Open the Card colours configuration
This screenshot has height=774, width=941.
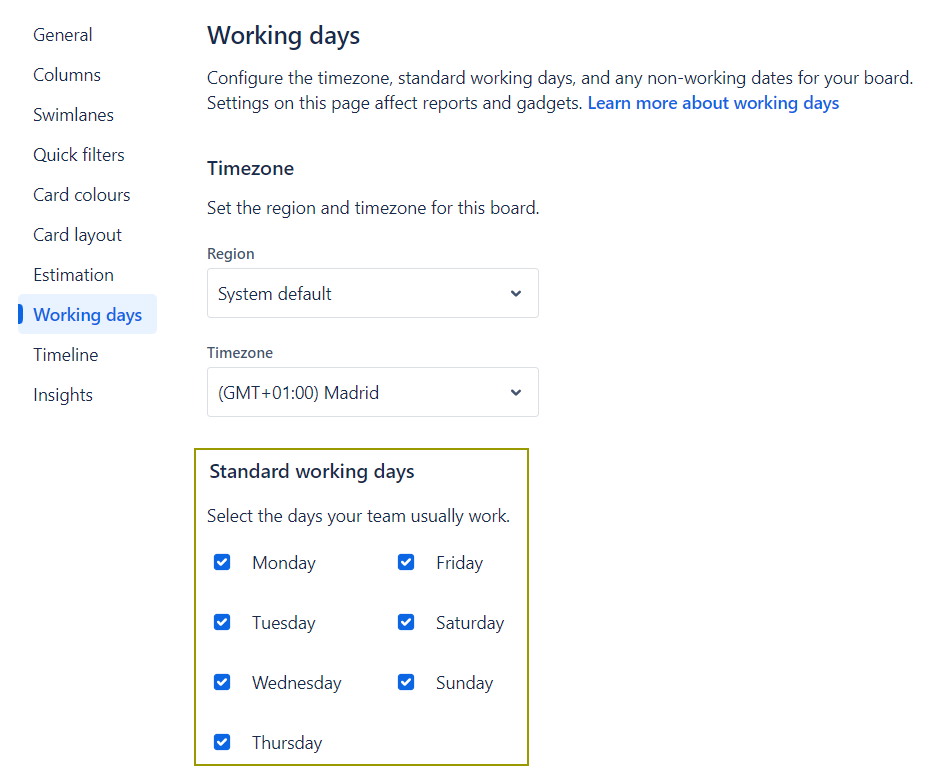tap(81, 194)
